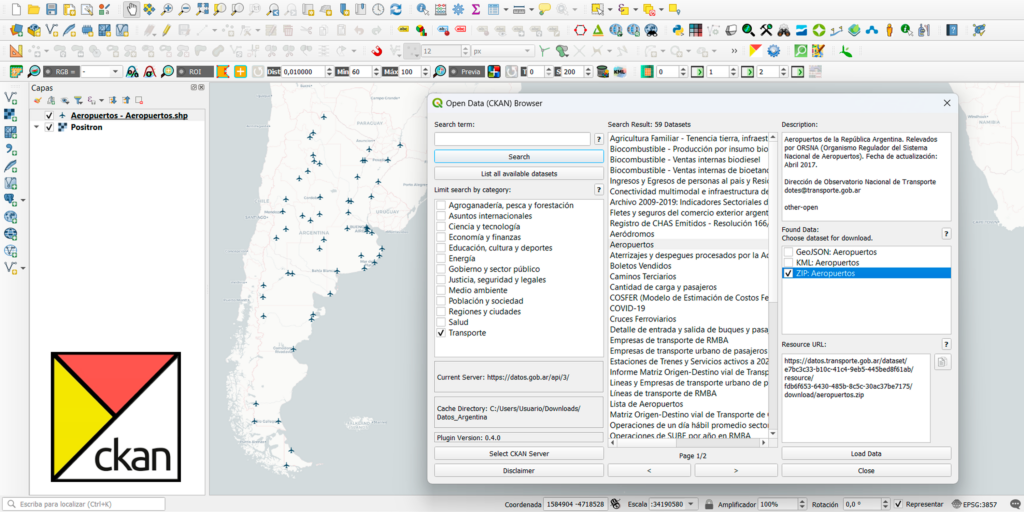The height and width of the screenshot is (512, 1024).
Task: Show statistical summary sigma icon
Action: coord(476,10)
